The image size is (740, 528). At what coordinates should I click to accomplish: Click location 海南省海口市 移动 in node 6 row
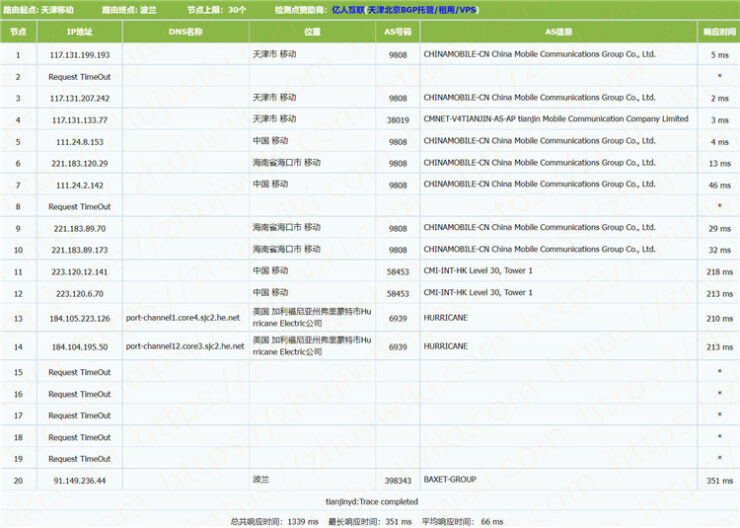pyautogui.click(x=286, y=163)
